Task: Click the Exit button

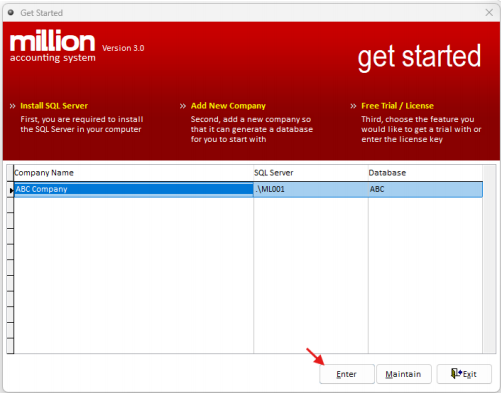Action: tap(464, 374)
